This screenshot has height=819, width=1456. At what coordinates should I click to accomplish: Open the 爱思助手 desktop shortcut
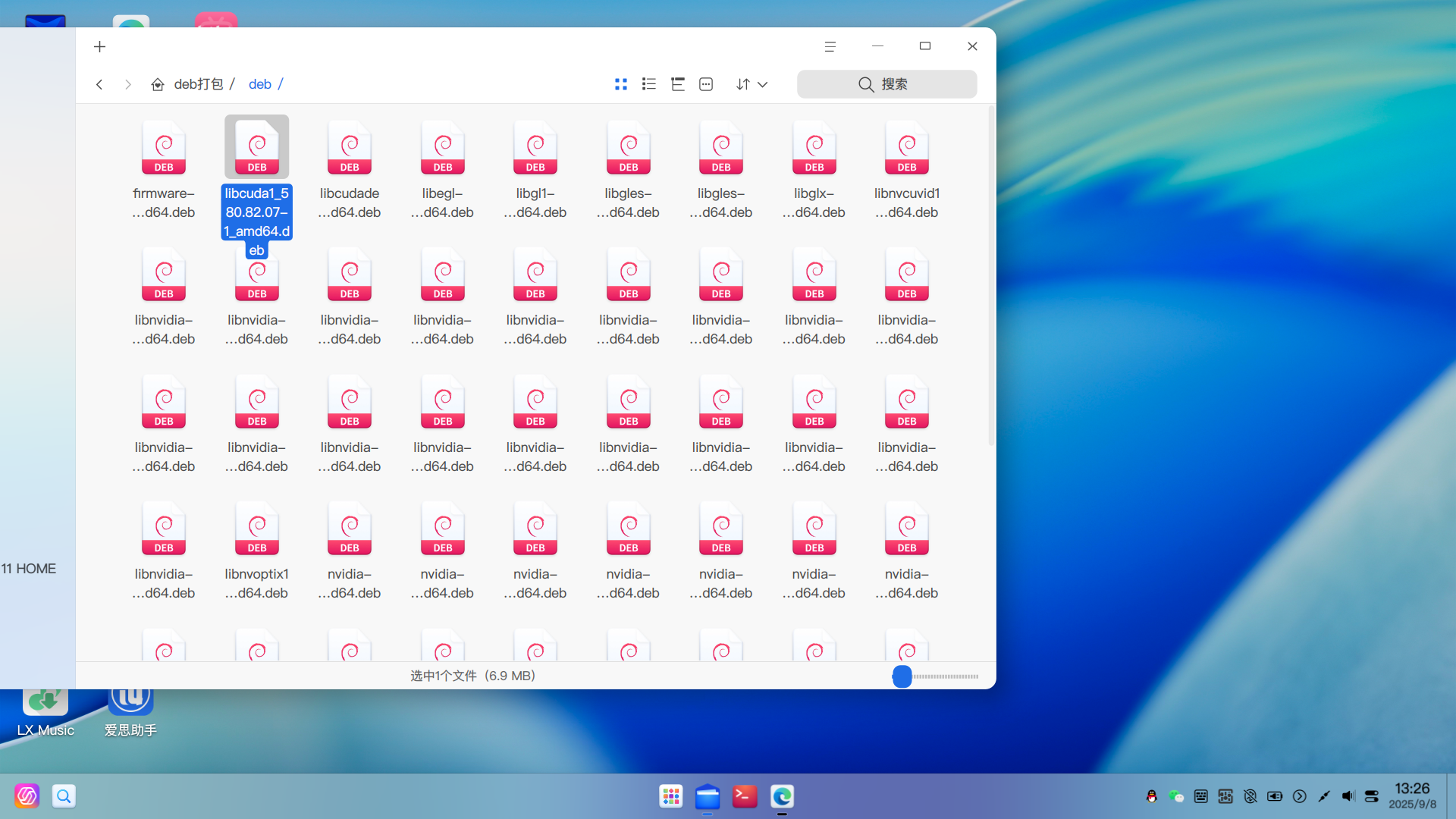tap(130, 713)
